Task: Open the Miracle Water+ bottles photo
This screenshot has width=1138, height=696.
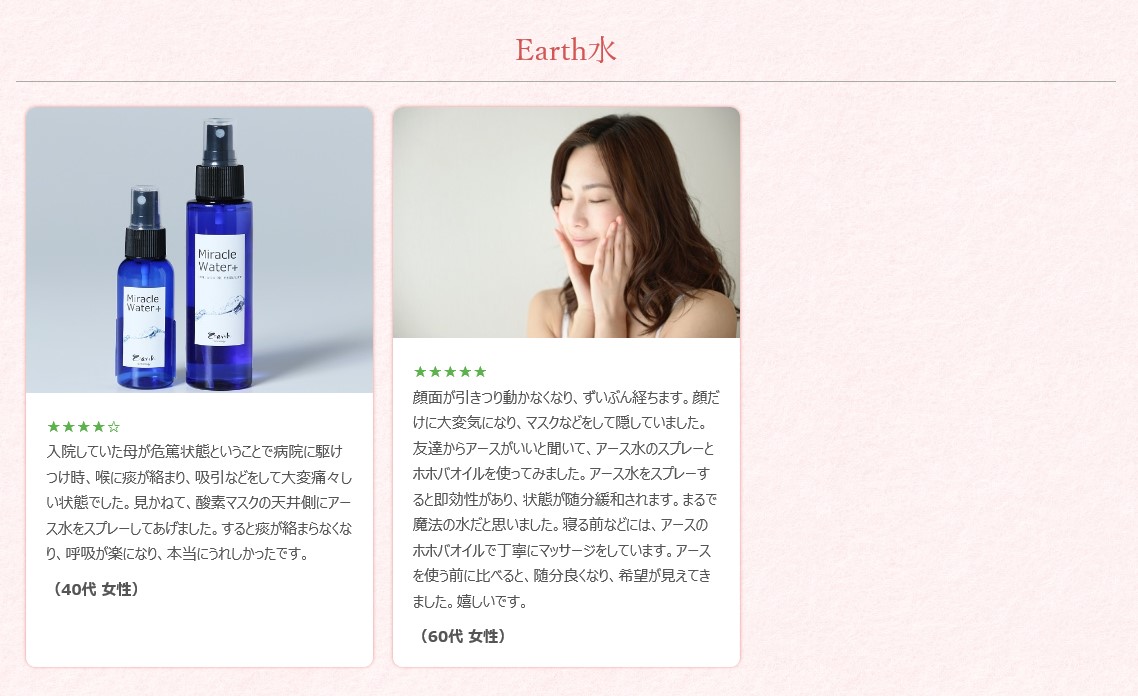Action: point(200,250)
